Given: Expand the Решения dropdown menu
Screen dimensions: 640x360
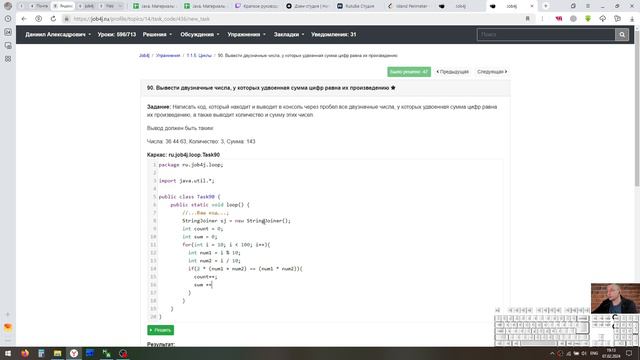Looking at the screenshot, I should [x=157, y=35].
